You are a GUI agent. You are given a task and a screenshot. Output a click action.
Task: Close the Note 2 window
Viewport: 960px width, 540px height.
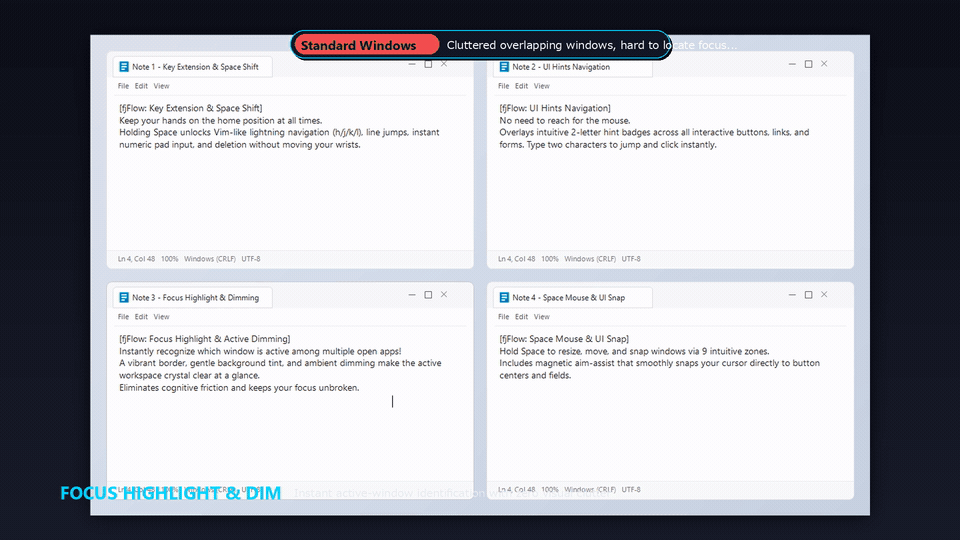(824, 64)
